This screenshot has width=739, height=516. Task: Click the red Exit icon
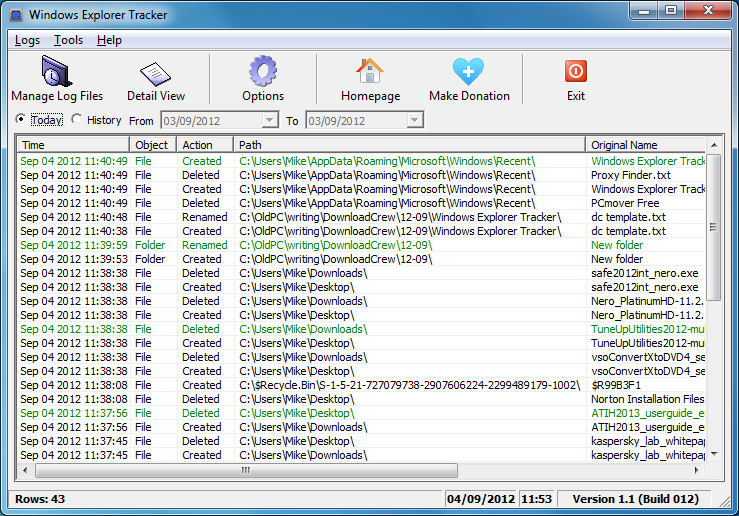click(575, 73)
